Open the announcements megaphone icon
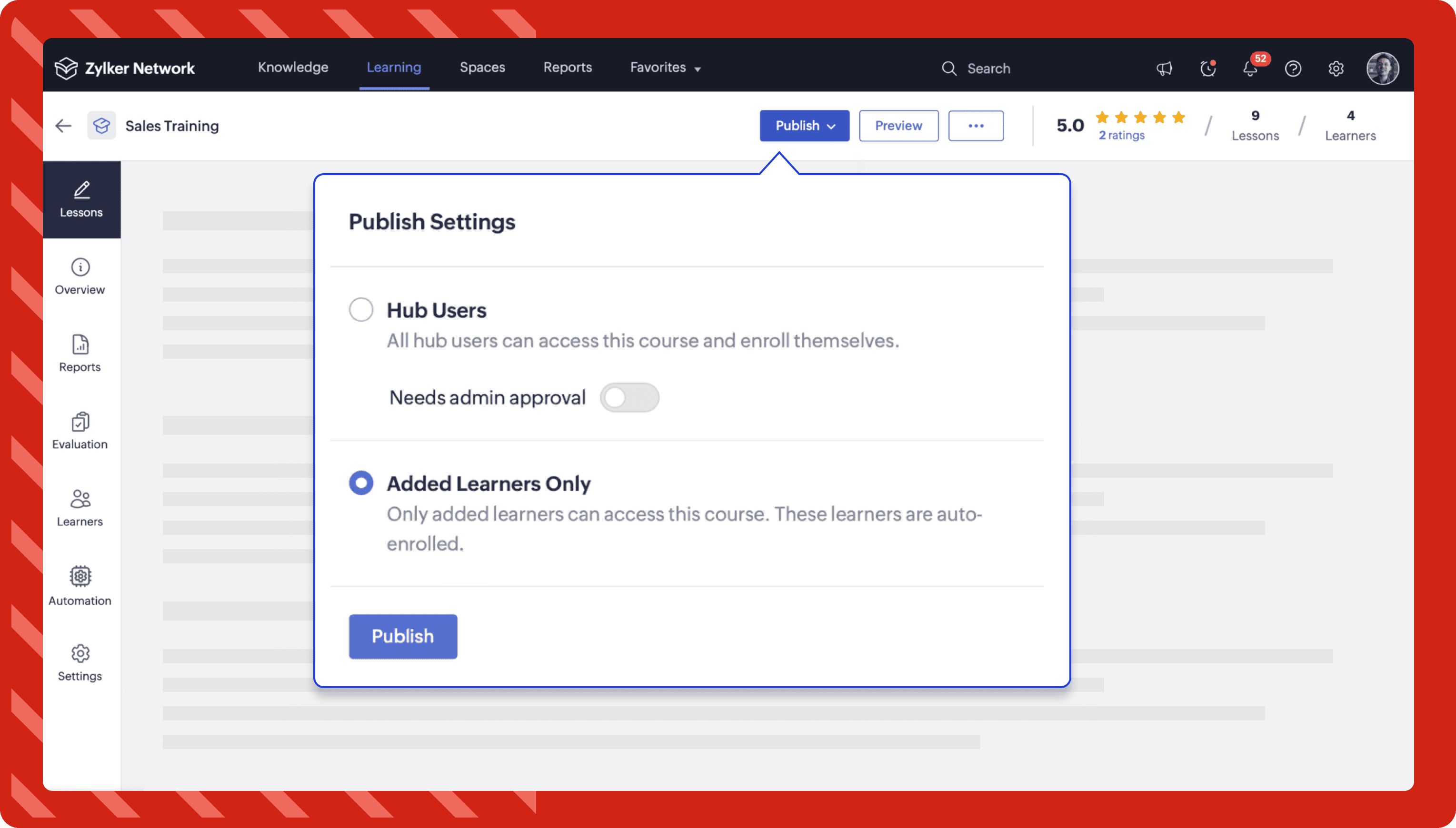This screenshot has height=828, width=1456. 1164,69
